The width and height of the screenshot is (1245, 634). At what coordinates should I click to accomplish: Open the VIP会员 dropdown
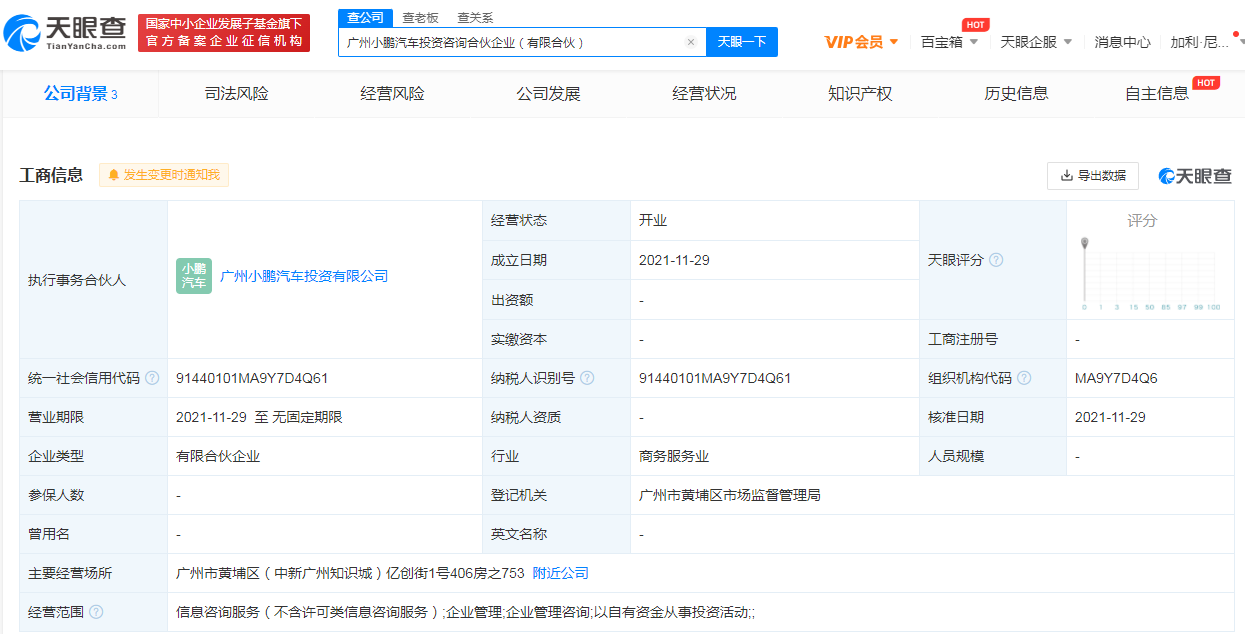tap(861, 42)
